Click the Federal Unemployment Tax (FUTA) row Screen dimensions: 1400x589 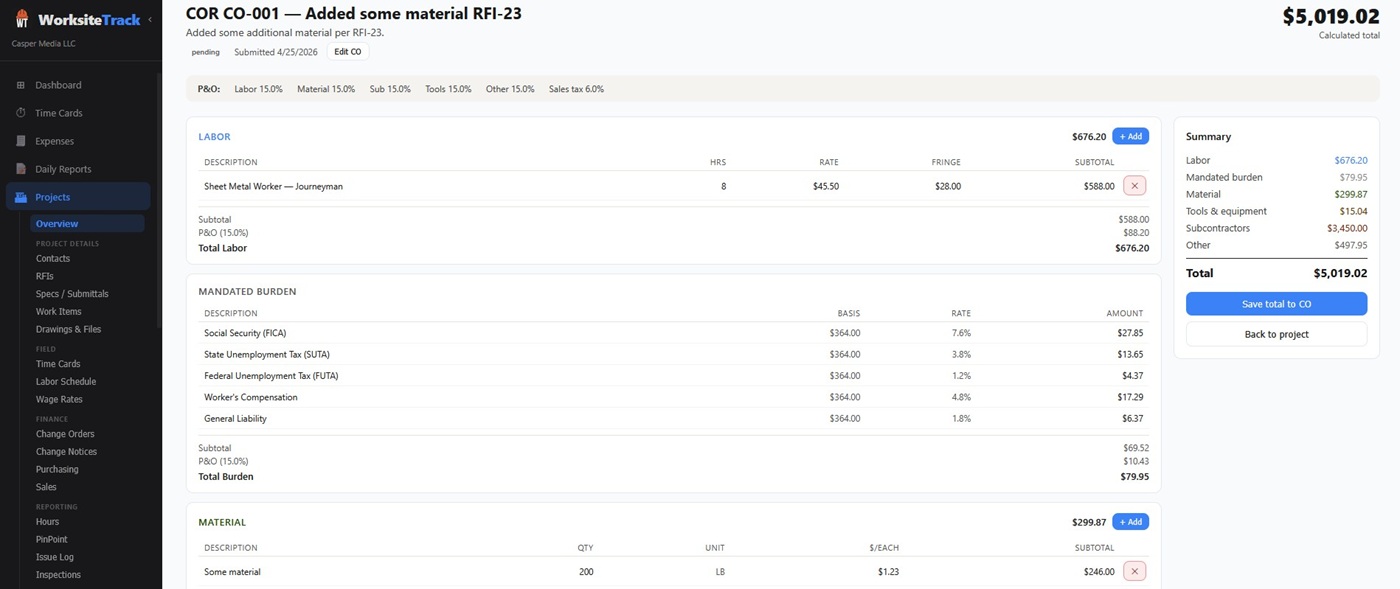(673, 376)
